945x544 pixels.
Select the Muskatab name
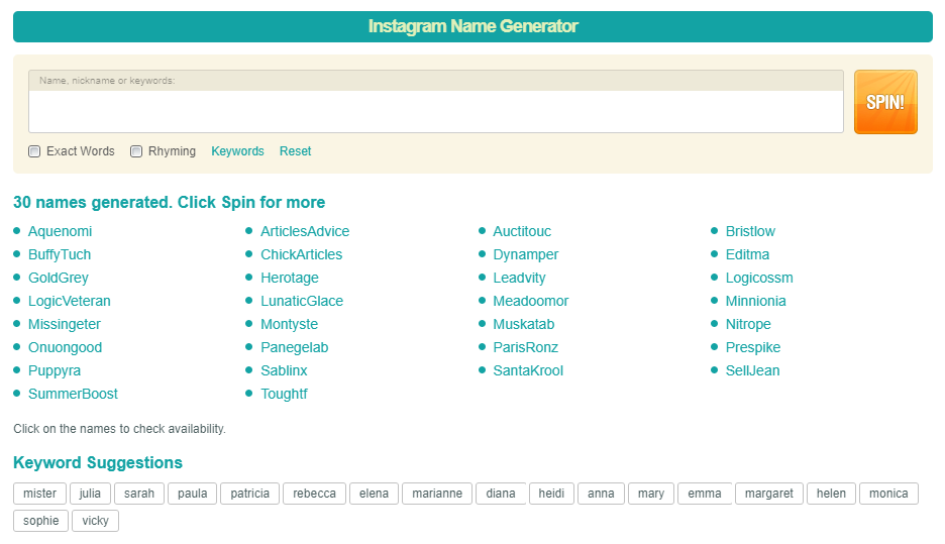pos(523,324)
